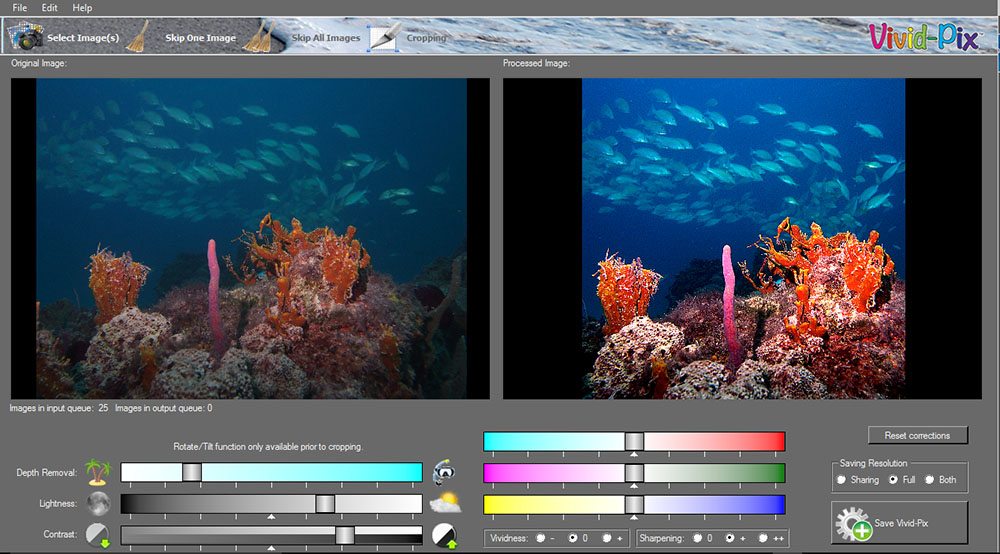Open the Edit menu
The height and width of the screenshot is (554, 1000).
pyautogui.click(x=50, y=7)
